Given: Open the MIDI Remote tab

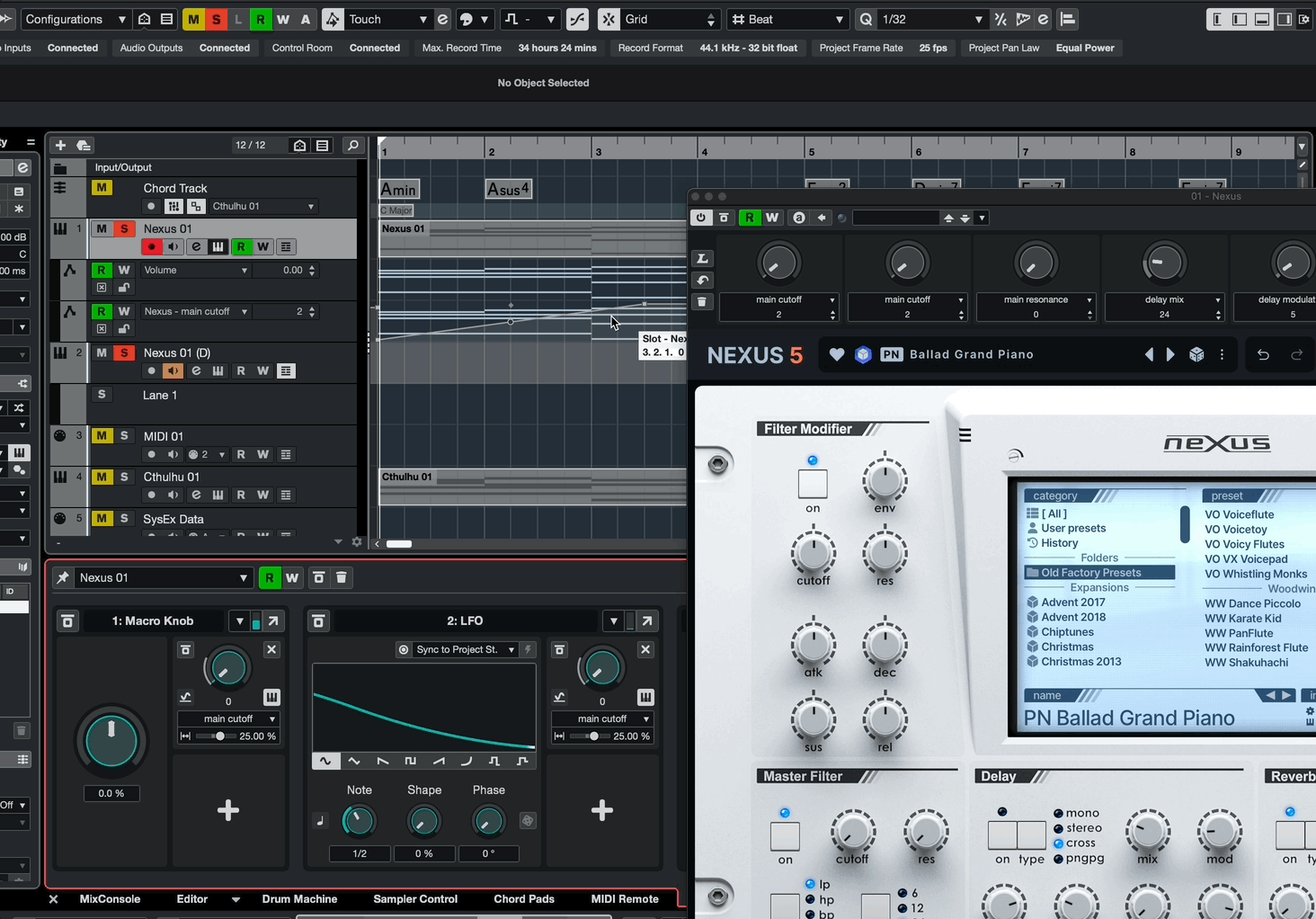Looking at the screenshot, I should click(x=625, y=898).
